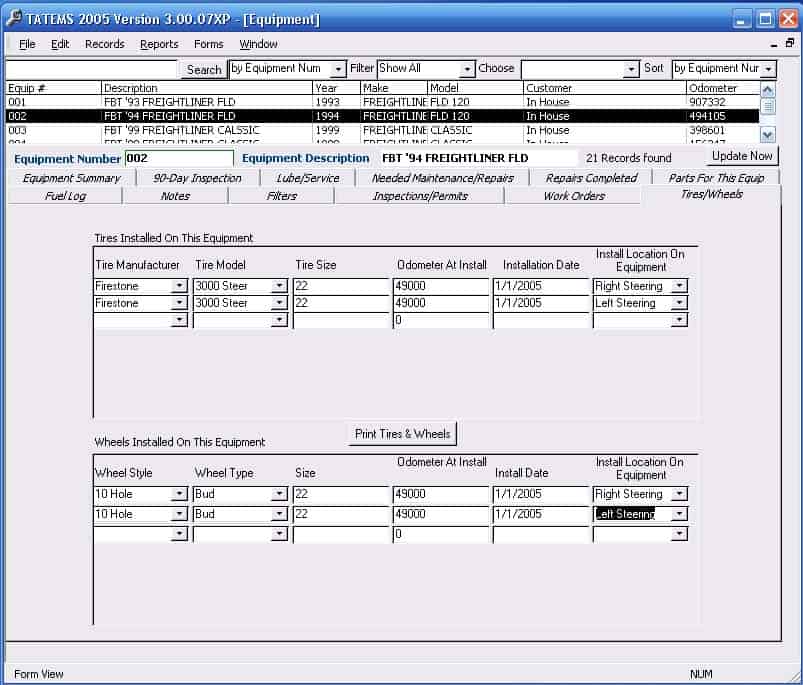Click first wheel row Size field

coord(341,494)
